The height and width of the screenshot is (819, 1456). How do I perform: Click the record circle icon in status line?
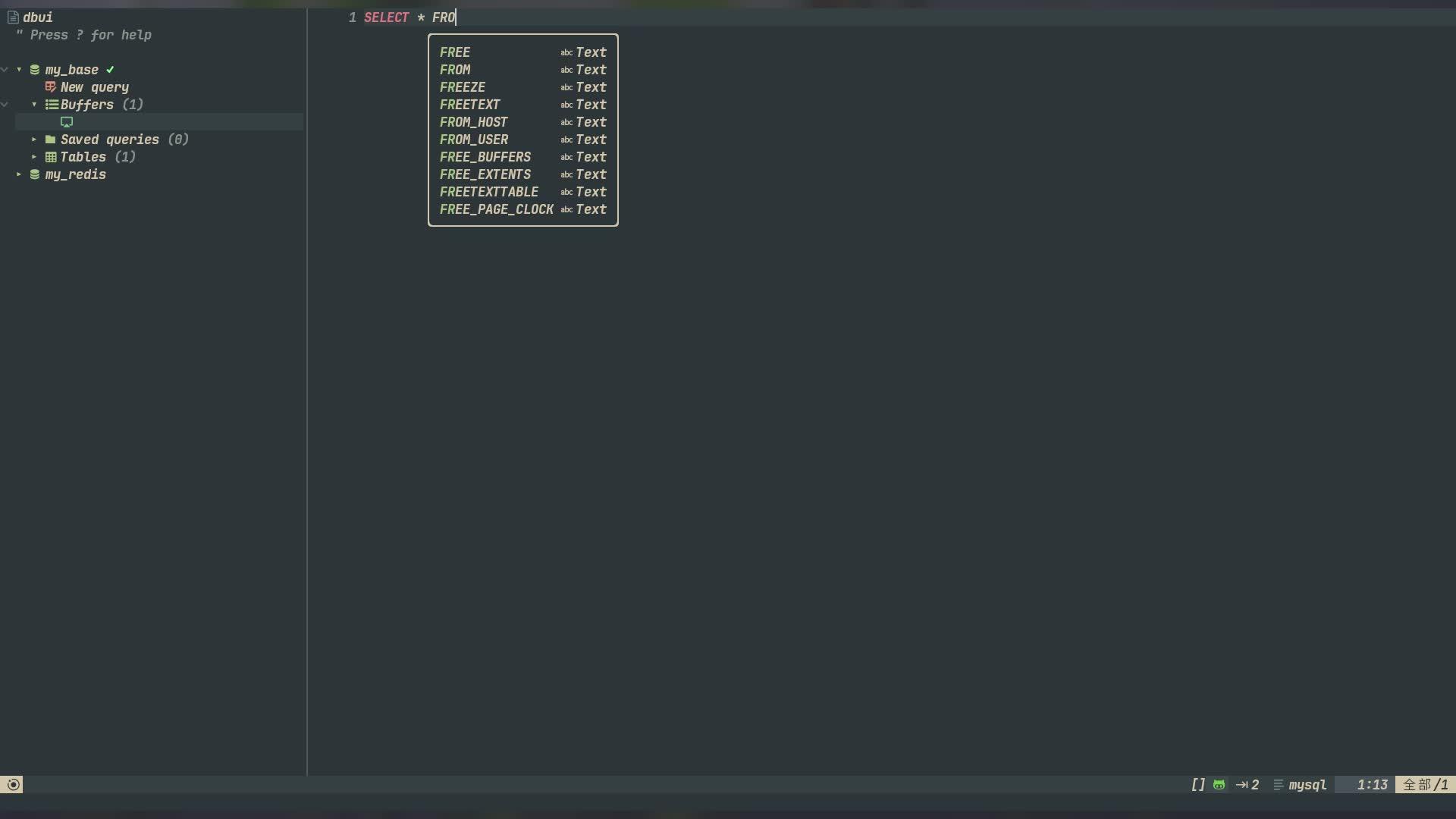[13, 785]
